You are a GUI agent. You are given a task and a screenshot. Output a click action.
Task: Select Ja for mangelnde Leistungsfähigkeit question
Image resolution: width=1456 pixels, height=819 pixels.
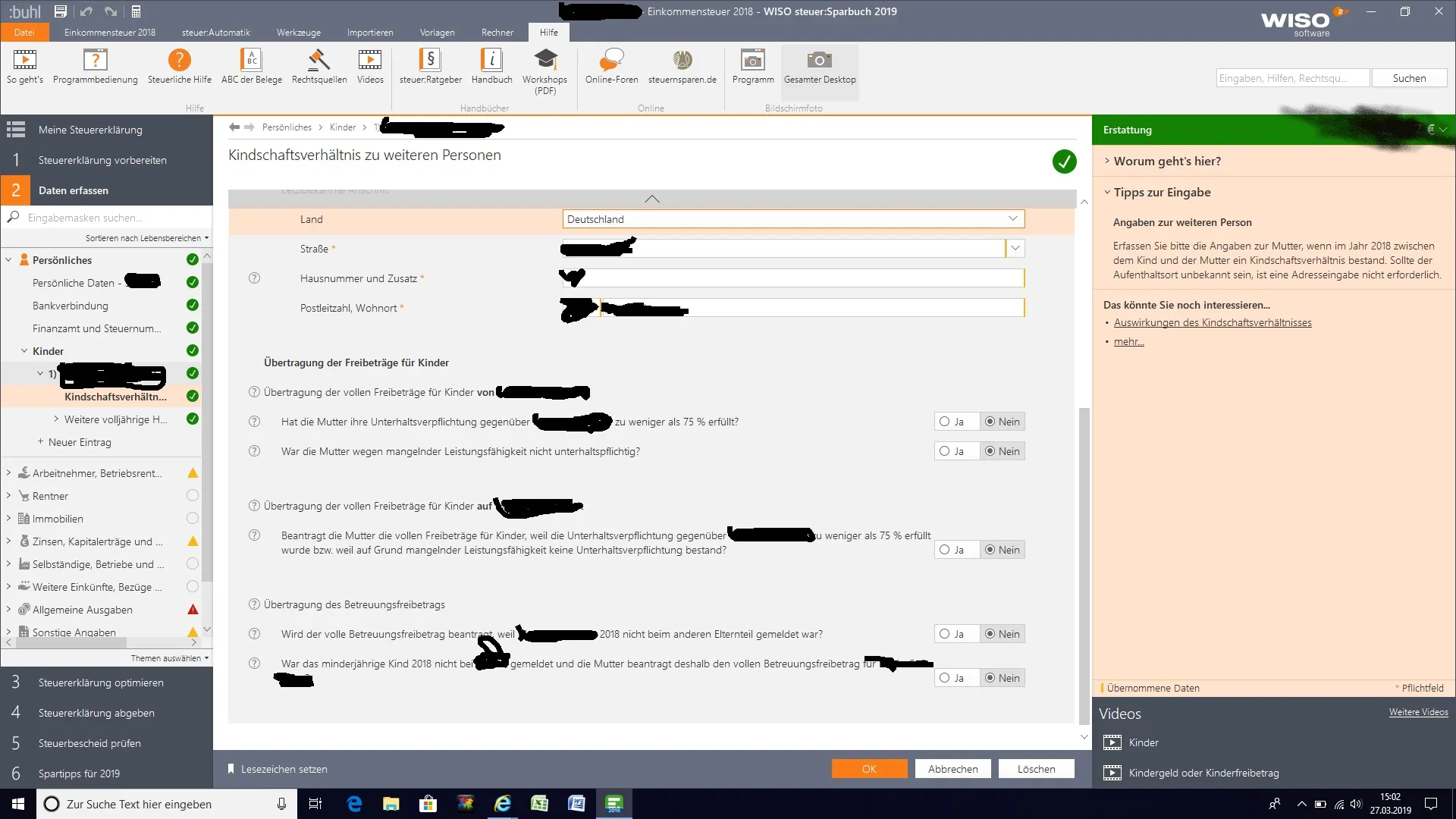(x=945, y=451)
